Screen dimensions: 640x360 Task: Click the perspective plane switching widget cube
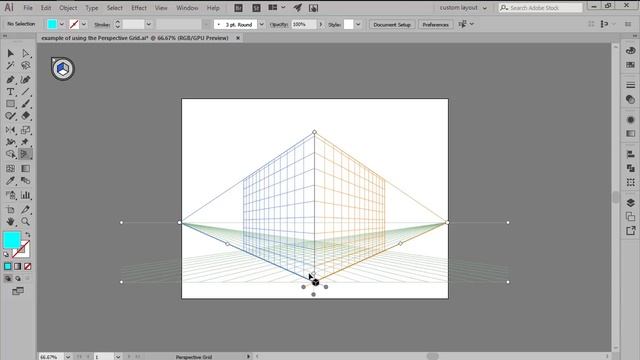point(62,69)
